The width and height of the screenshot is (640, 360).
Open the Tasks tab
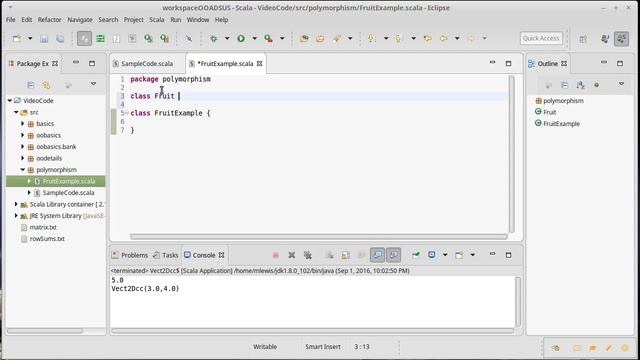(170, 255)
